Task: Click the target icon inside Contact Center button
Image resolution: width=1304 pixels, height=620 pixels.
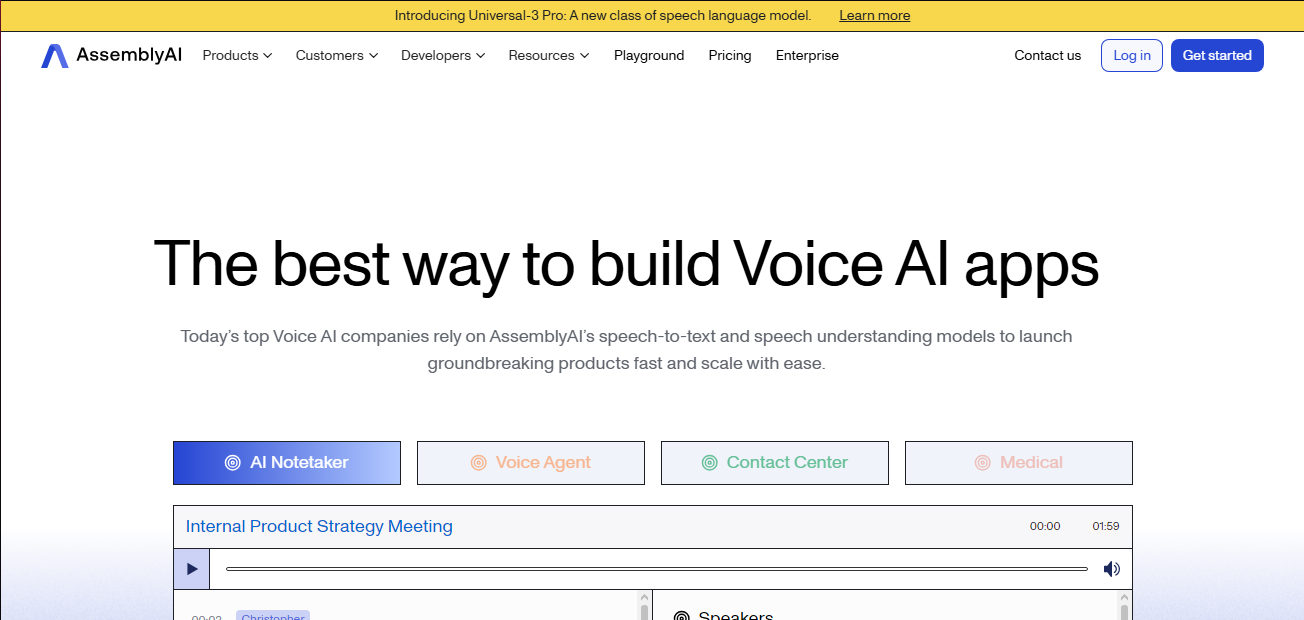Action: click(x=710, y=462)
